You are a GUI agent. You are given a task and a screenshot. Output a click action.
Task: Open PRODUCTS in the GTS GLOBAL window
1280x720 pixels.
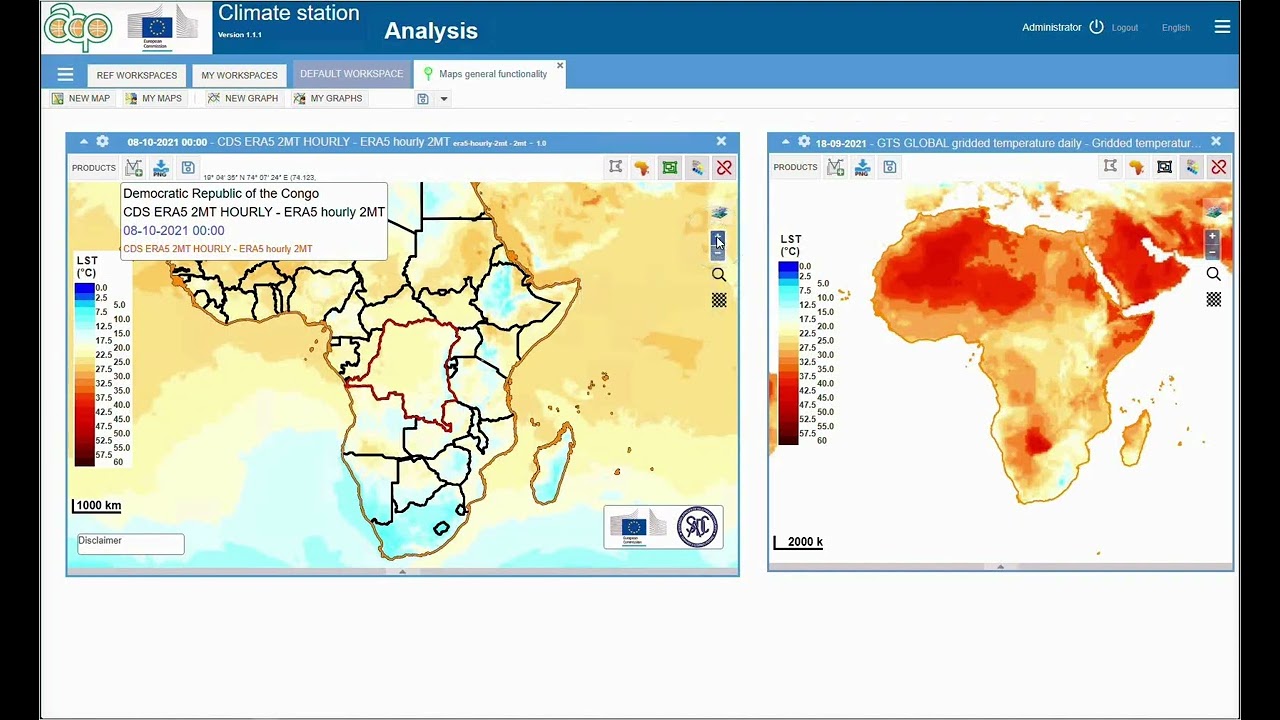[x=795, y=167]
